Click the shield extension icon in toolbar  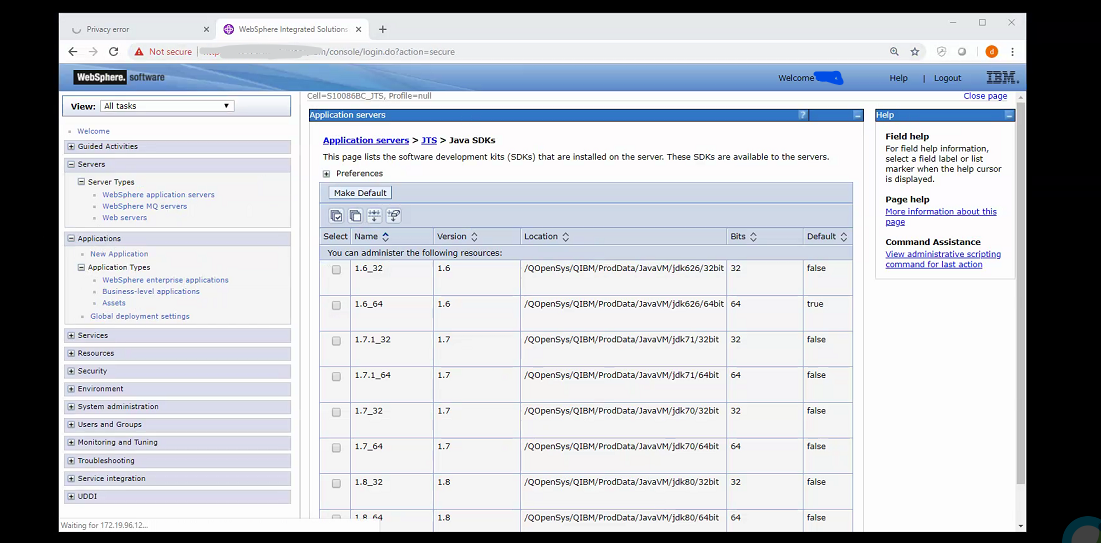942,51
